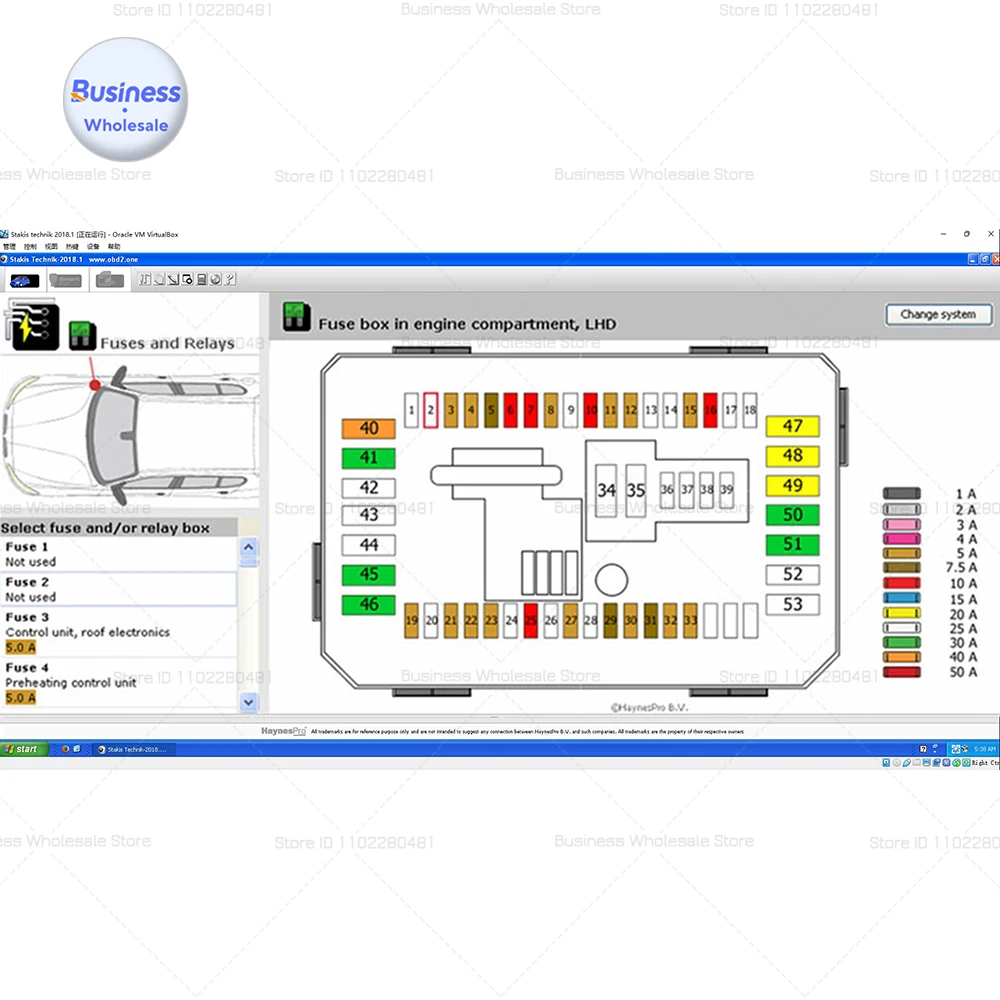This screenshot has height=1000, width=1000.
Task: Open the calculator toolbar icon
Action: (202, 279)
